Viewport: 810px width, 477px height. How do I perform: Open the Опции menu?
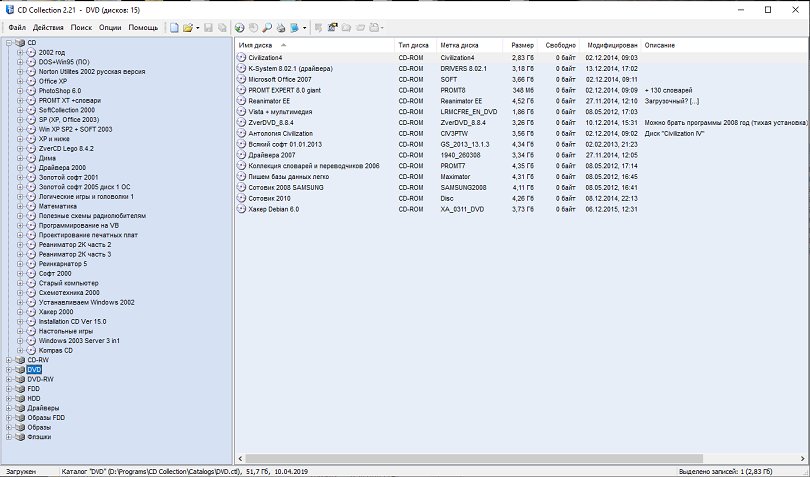[110, 27]
